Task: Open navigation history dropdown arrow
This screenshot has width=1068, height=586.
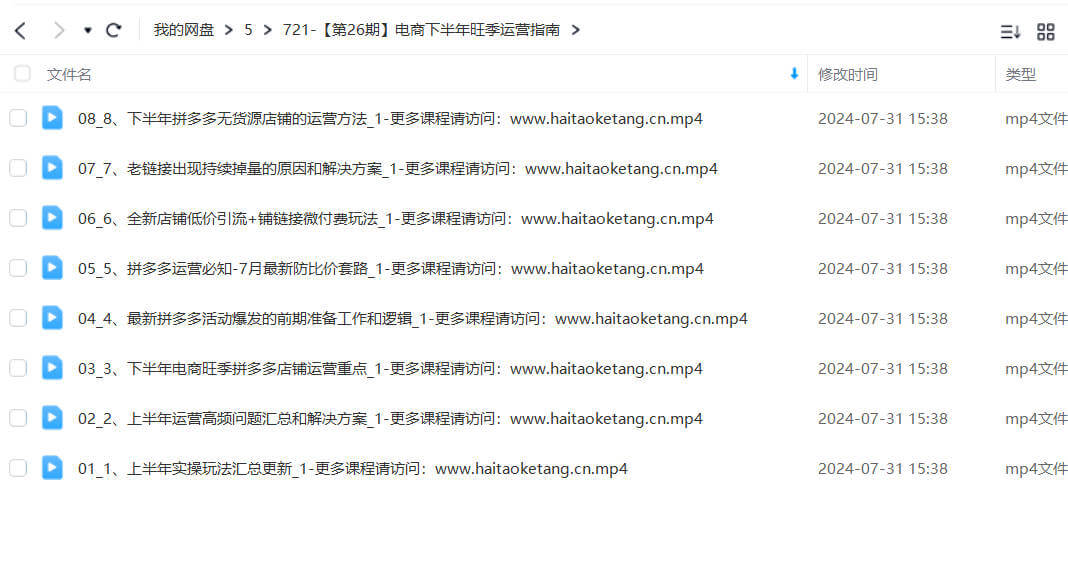Action: coord(88,31)
